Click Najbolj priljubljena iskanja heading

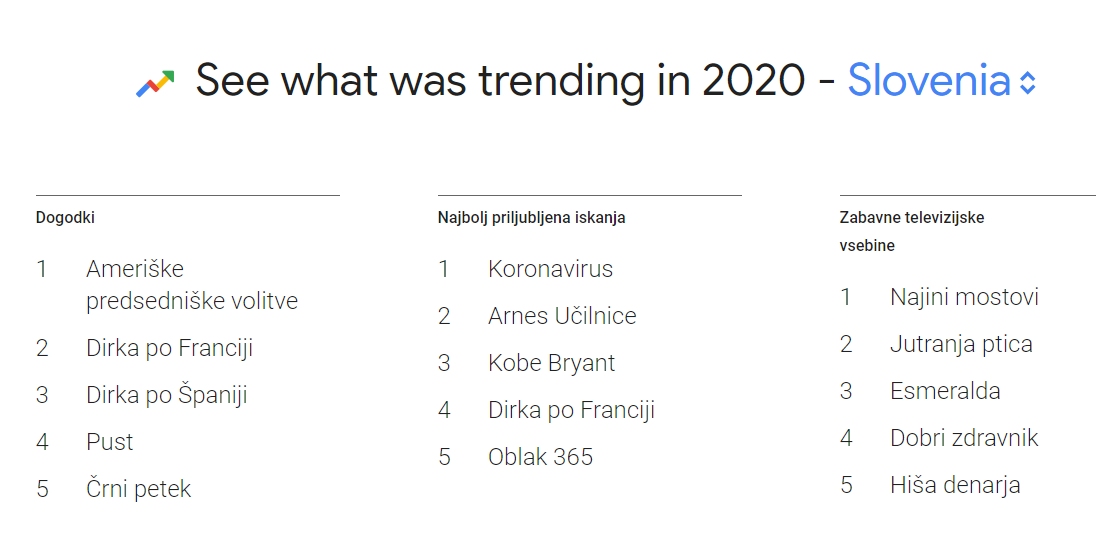(531, 218)
